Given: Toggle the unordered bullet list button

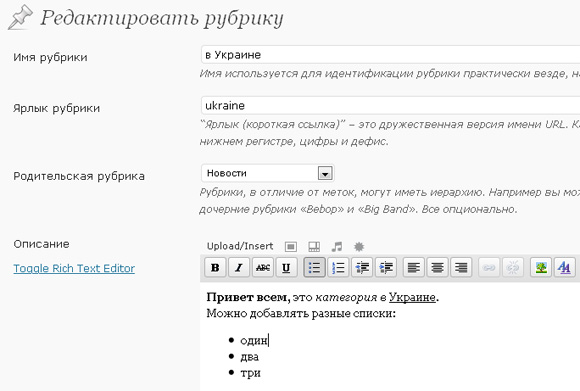Looking at the screenshot, I should pyautogui.click(x=314, y=267).
